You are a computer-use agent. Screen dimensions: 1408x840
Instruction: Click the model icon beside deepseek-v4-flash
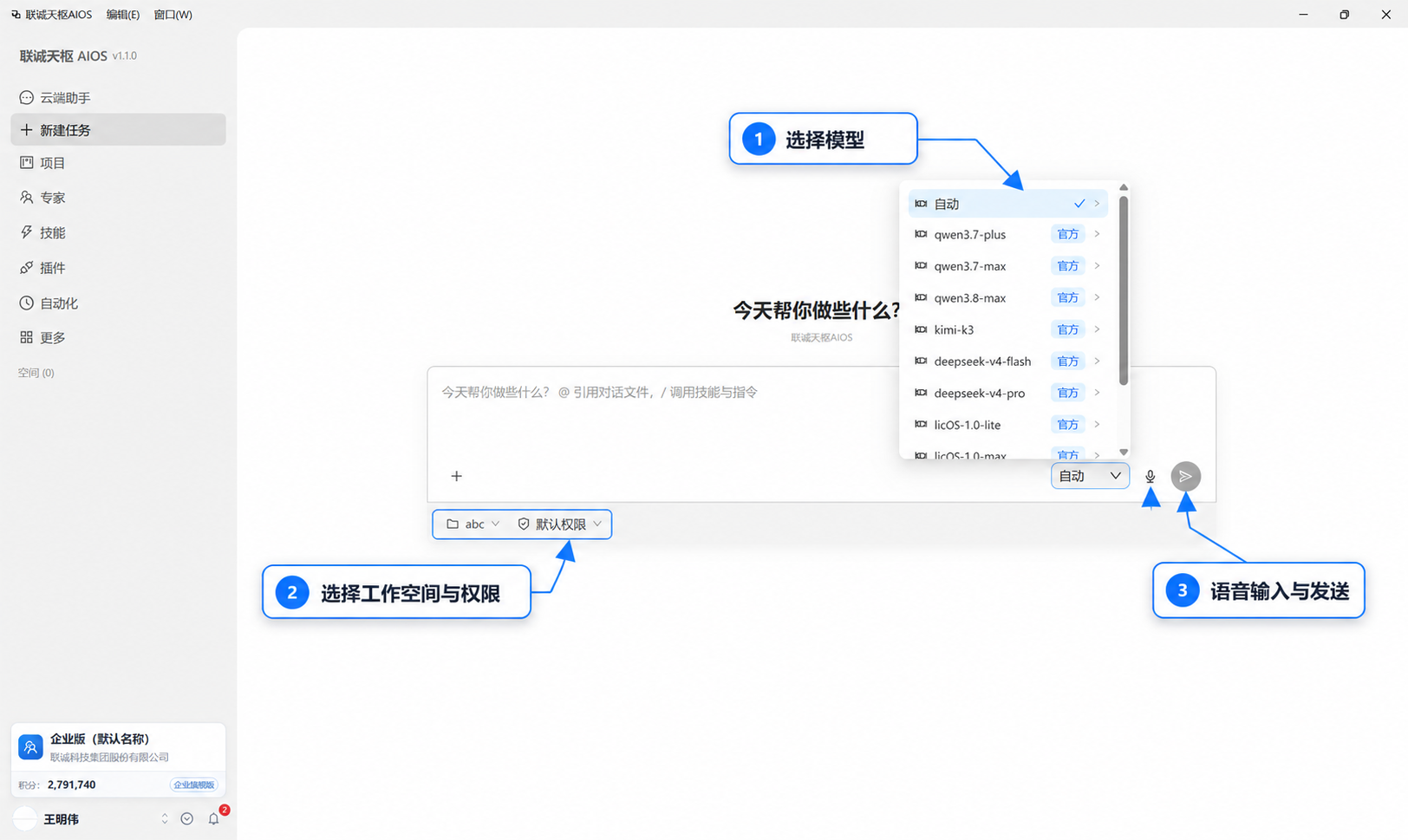click(921, 361)
